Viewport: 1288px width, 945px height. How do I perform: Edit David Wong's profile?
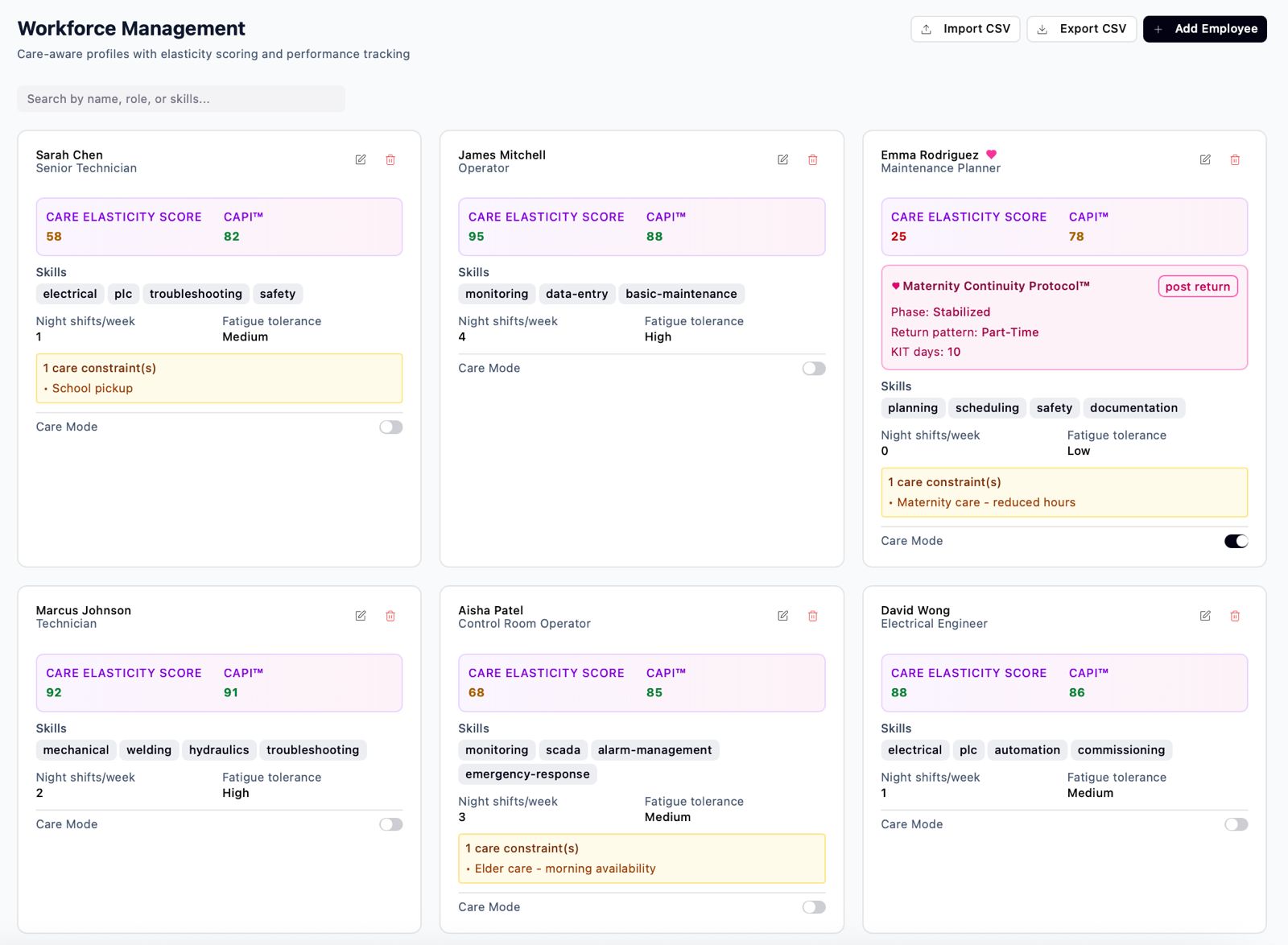pyautogui.click(x=1205, y=616)
